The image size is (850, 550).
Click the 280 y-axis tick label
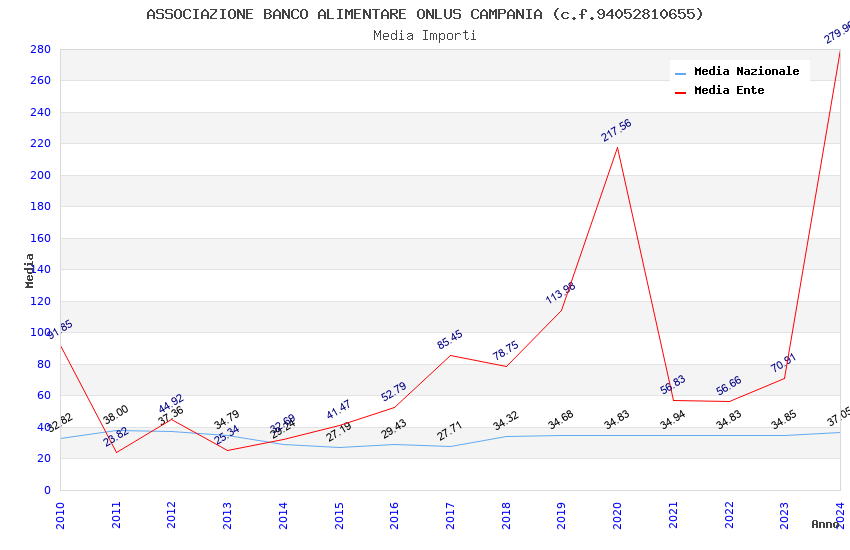[40, 49]
